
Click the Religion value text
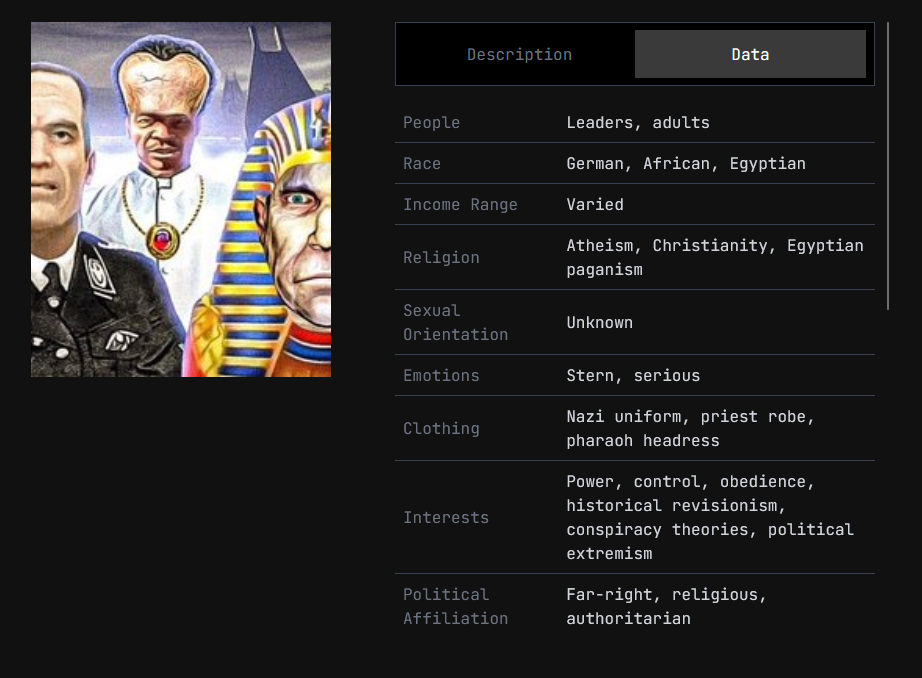(x=714, y=258)
